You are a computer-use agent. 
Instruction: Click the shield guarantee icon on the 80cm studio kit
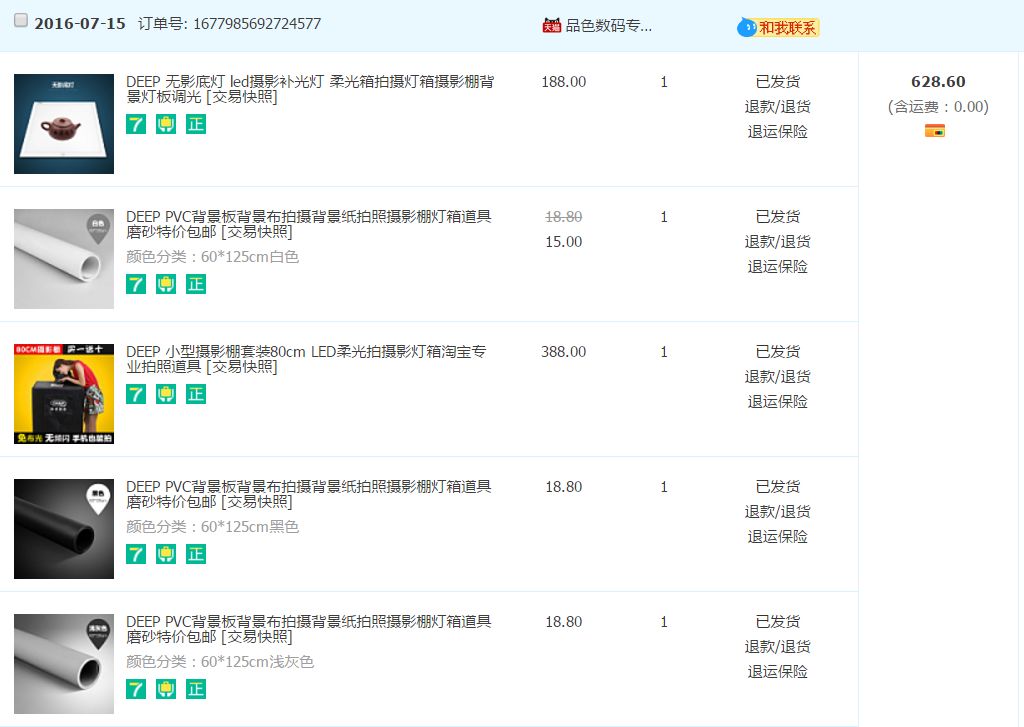pyautogui.click(x=166, y=394)
